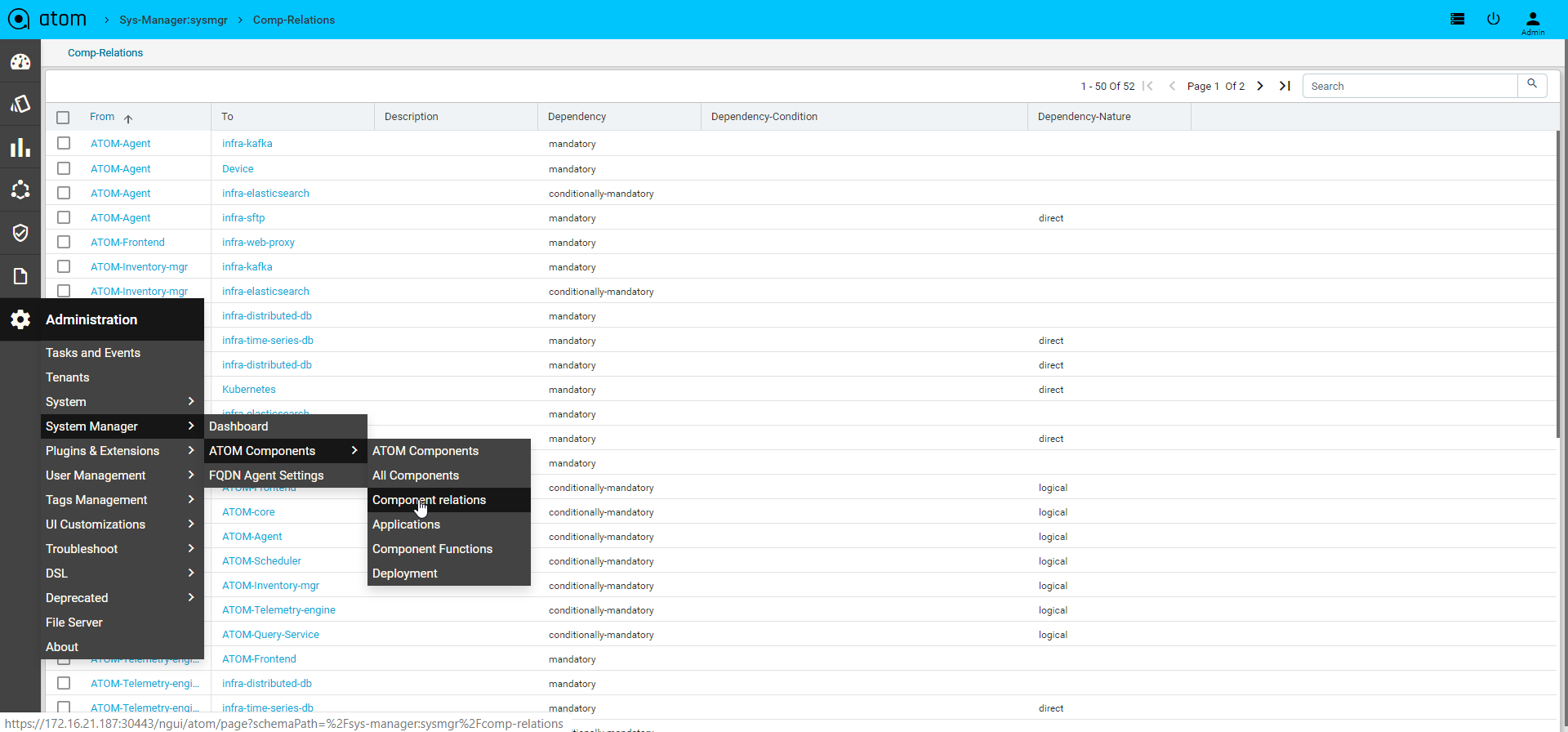The image size is (1568, 732).
Task: Click into the Search field
Action: coord(1410,86)
